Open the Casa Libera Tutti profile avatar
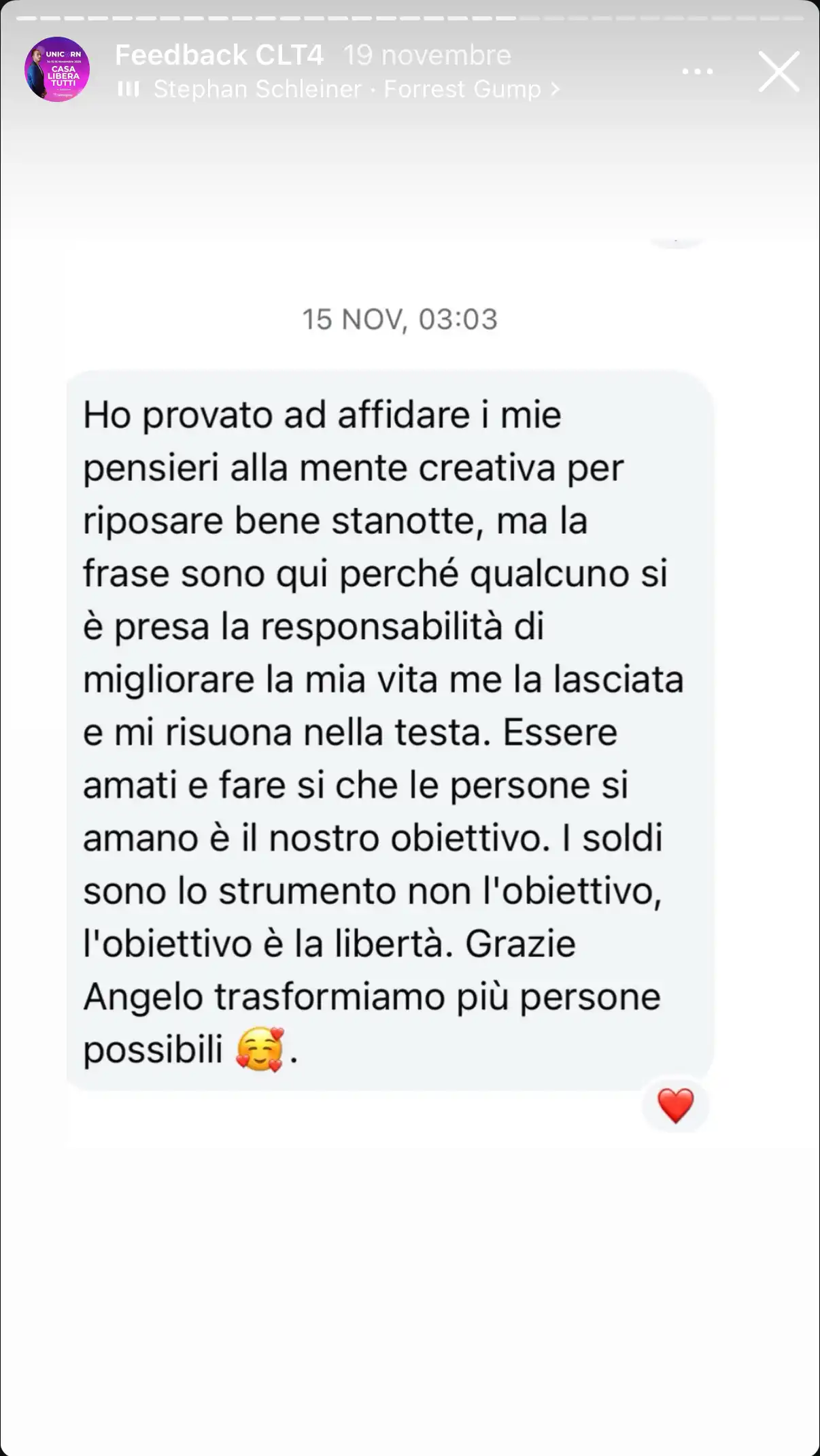The width and height of the screenshot is (820, 1456). (x=57, y=69)
